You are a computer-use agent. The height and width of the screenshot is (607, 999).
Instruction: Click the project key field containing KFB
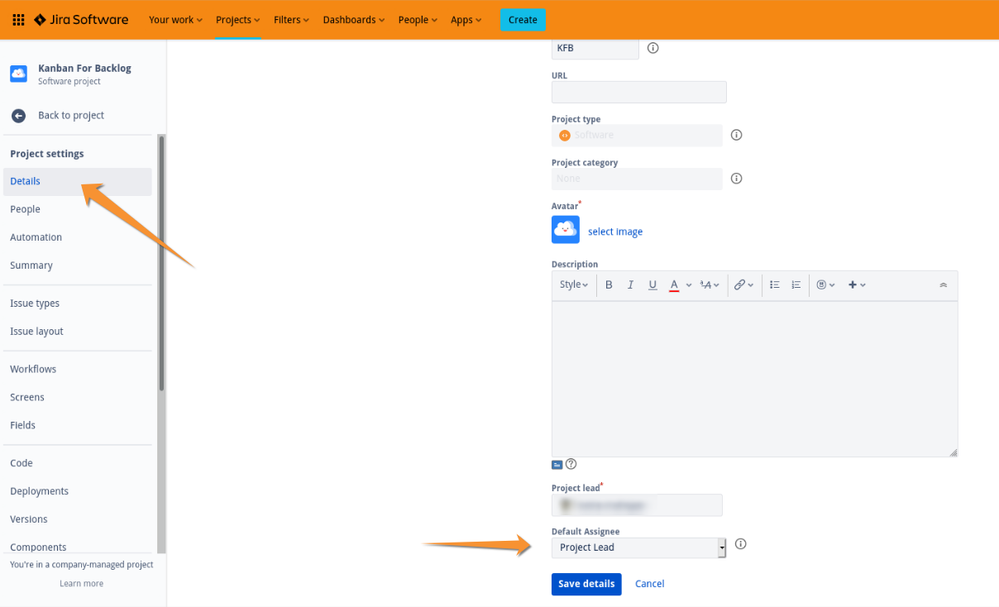[x=595, y=49]
